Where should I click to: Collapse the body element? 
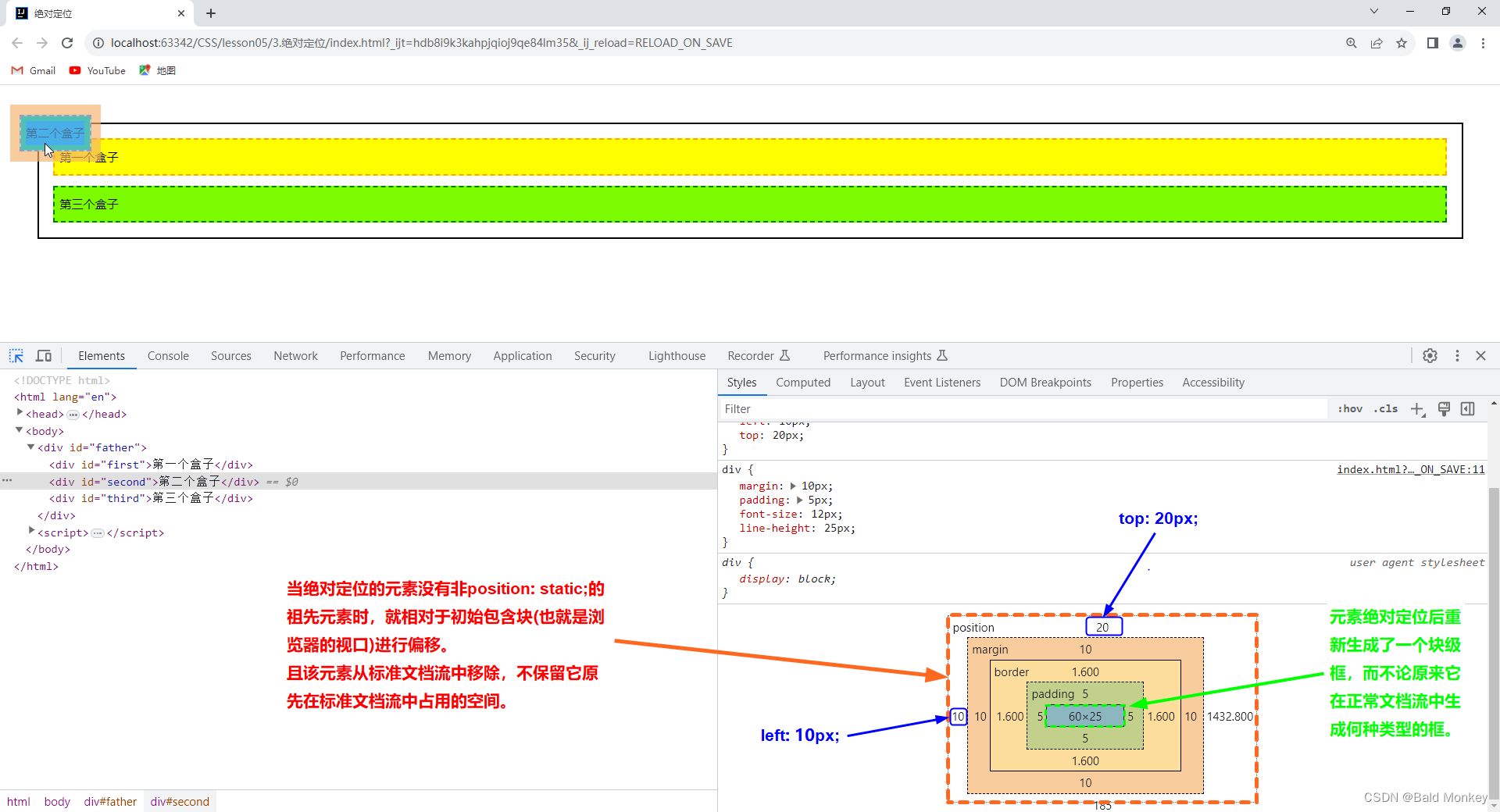pyautogui.click(x=20, y=430)
